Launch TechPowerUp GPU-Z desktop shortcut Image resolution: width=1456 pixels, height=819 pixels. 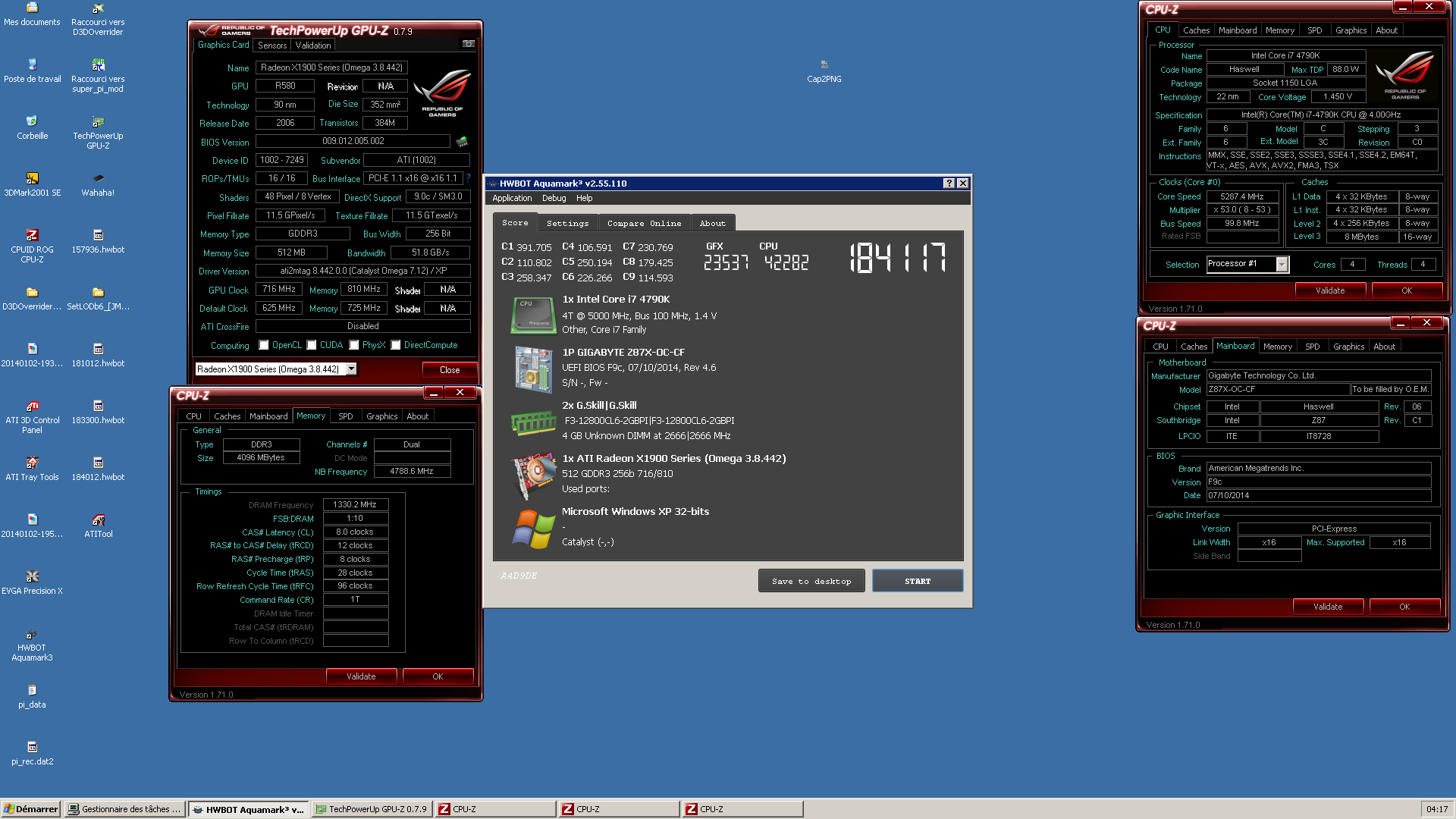tap(98, 133)
